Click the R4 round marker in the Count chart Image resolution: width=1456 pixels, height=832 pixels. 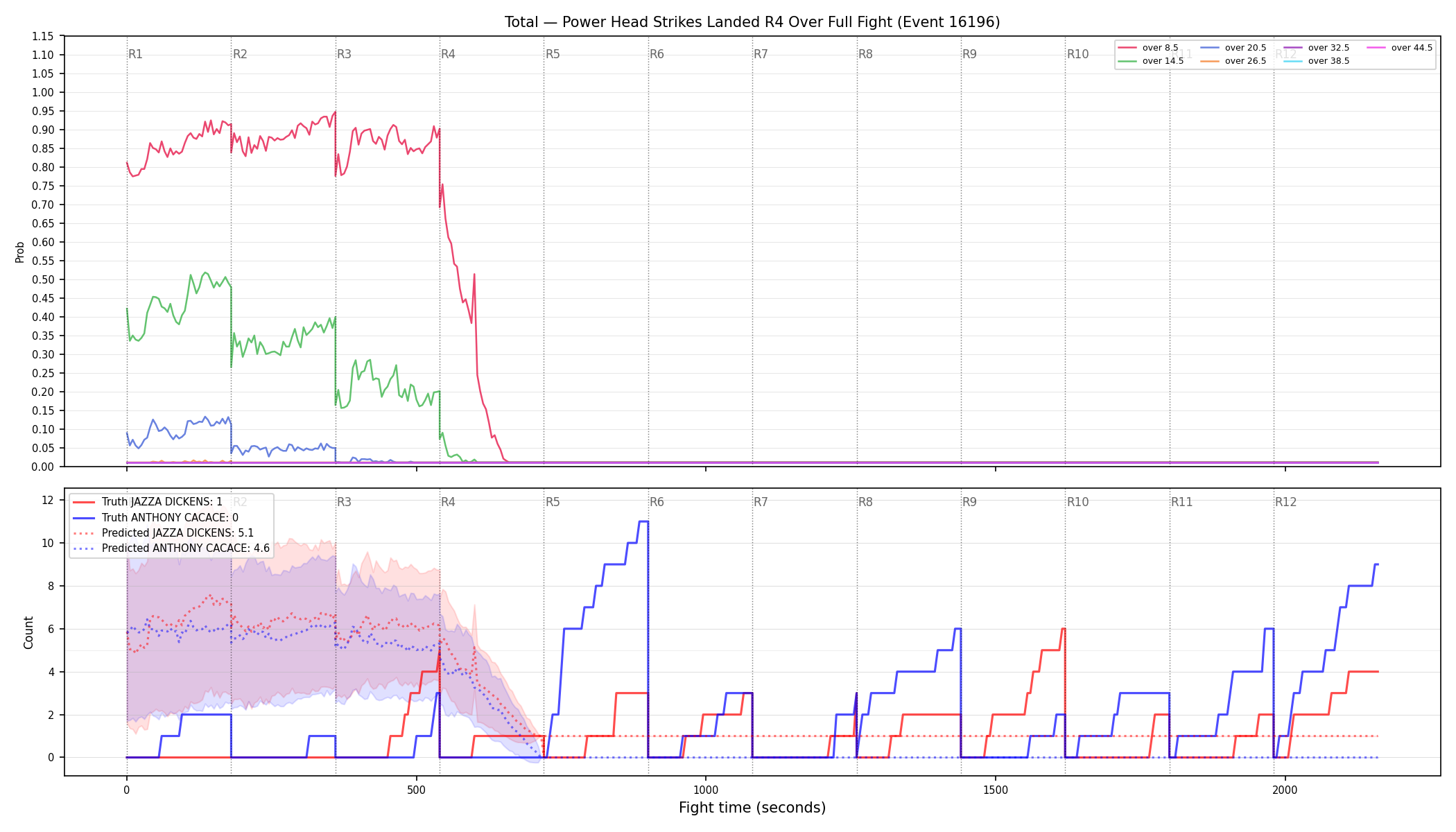[448, 502]
